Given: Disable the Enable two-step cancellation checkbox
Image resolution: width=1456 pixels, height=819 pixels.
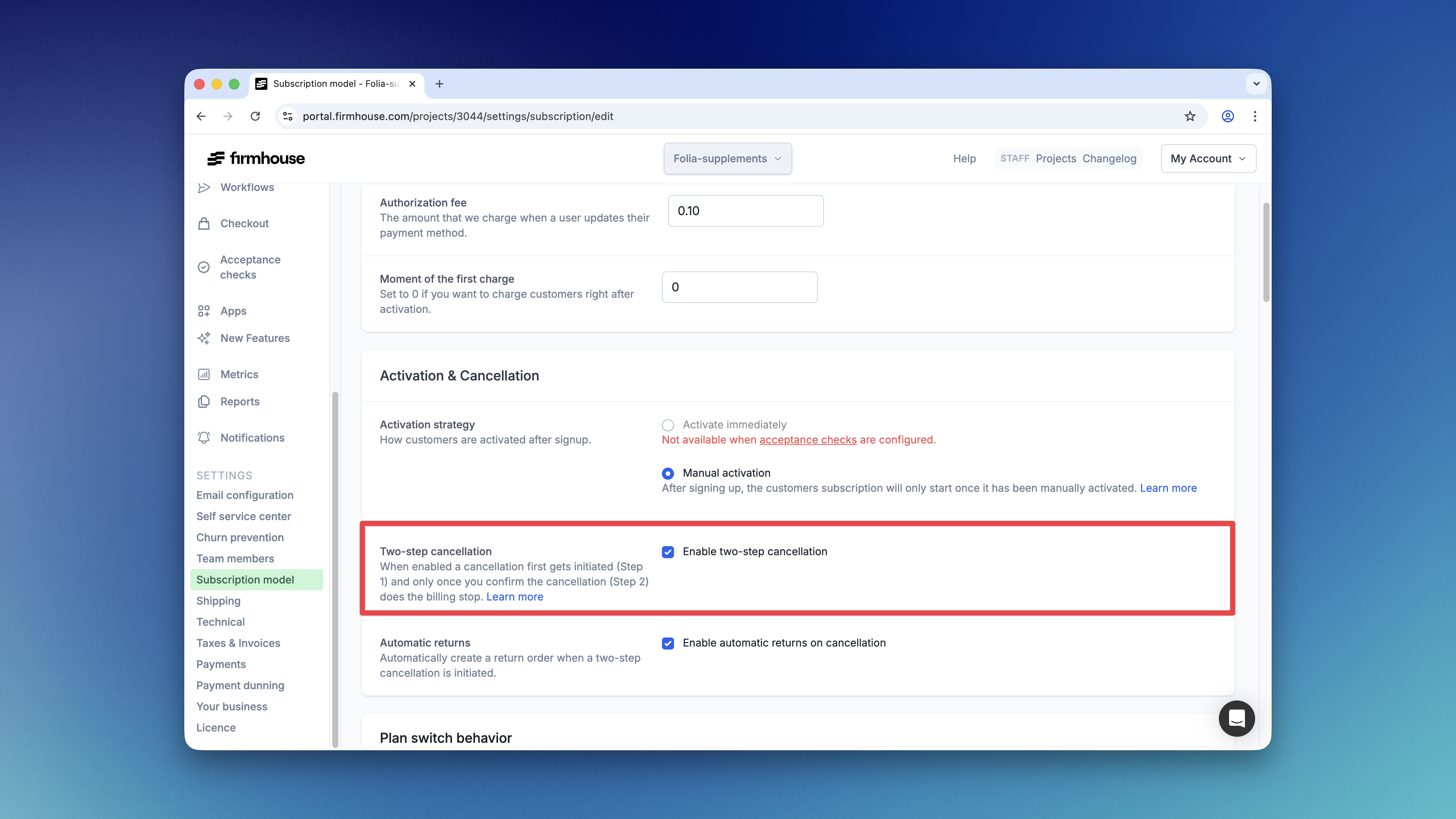Looking at the screenshot, I should (668, 552).
